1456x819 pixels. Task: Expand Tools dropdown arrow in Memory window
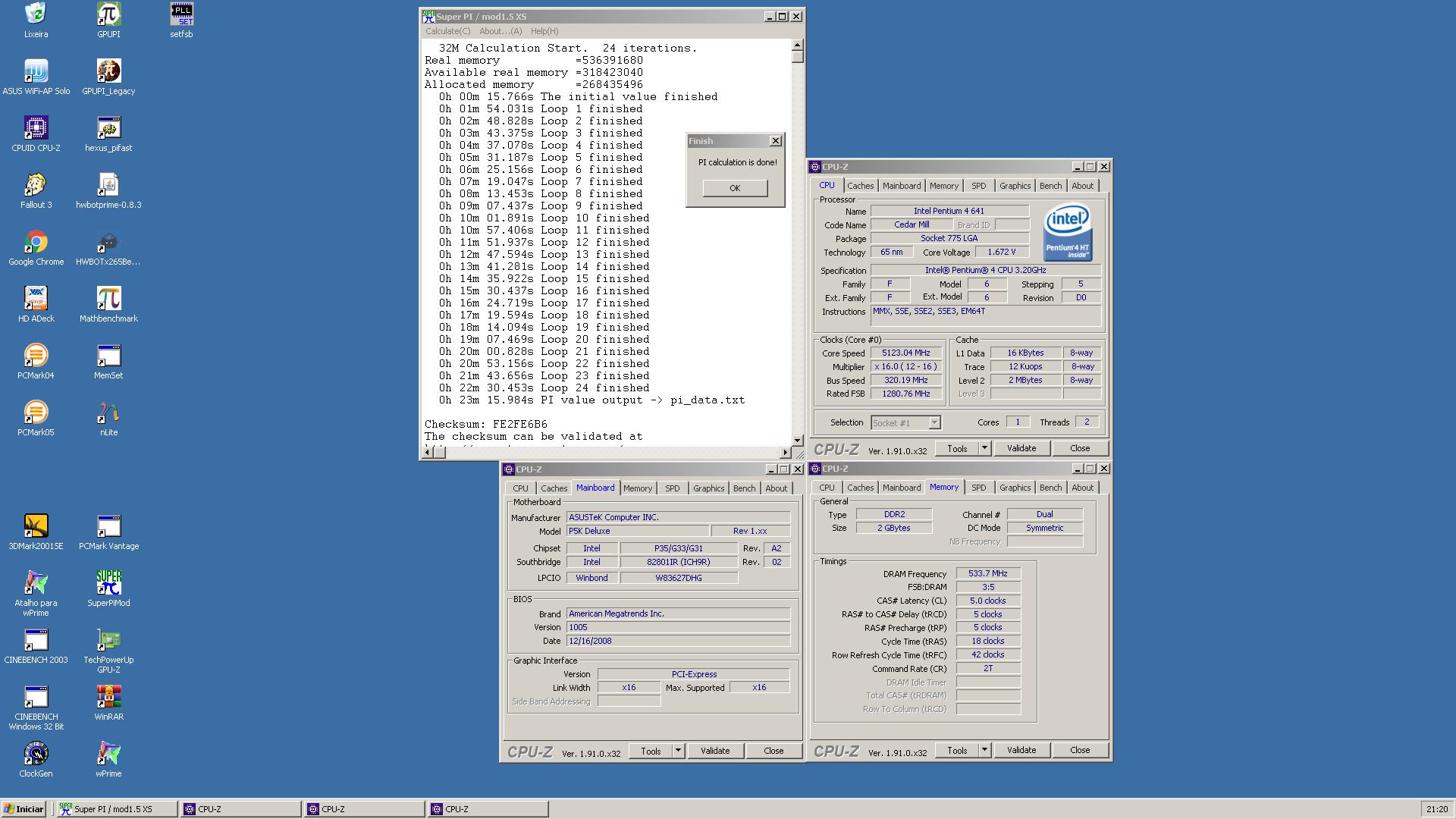(x=984, y=750)
